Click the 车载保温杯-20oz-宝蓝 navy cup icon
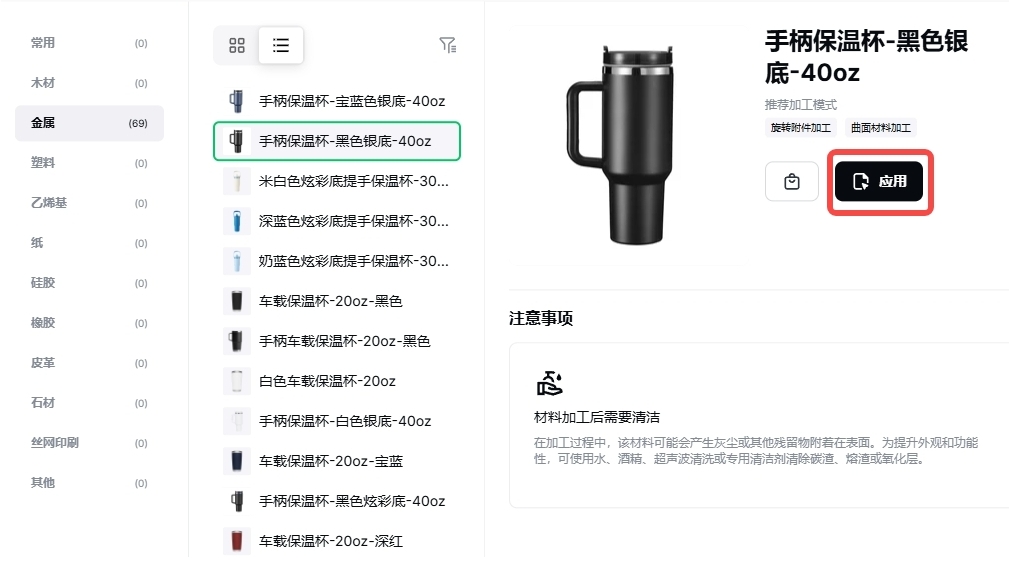 (237, 461)
